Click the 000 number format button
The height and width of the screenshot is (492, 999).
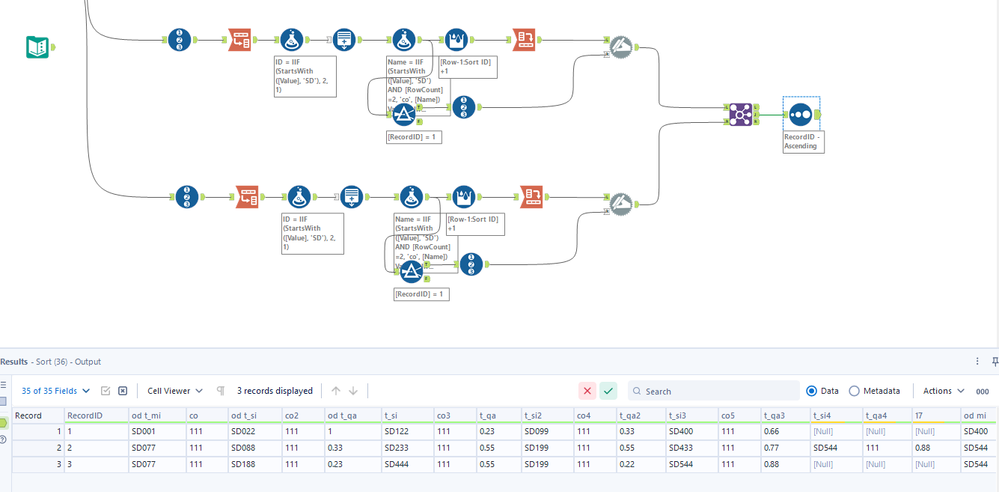coord(982,391)
